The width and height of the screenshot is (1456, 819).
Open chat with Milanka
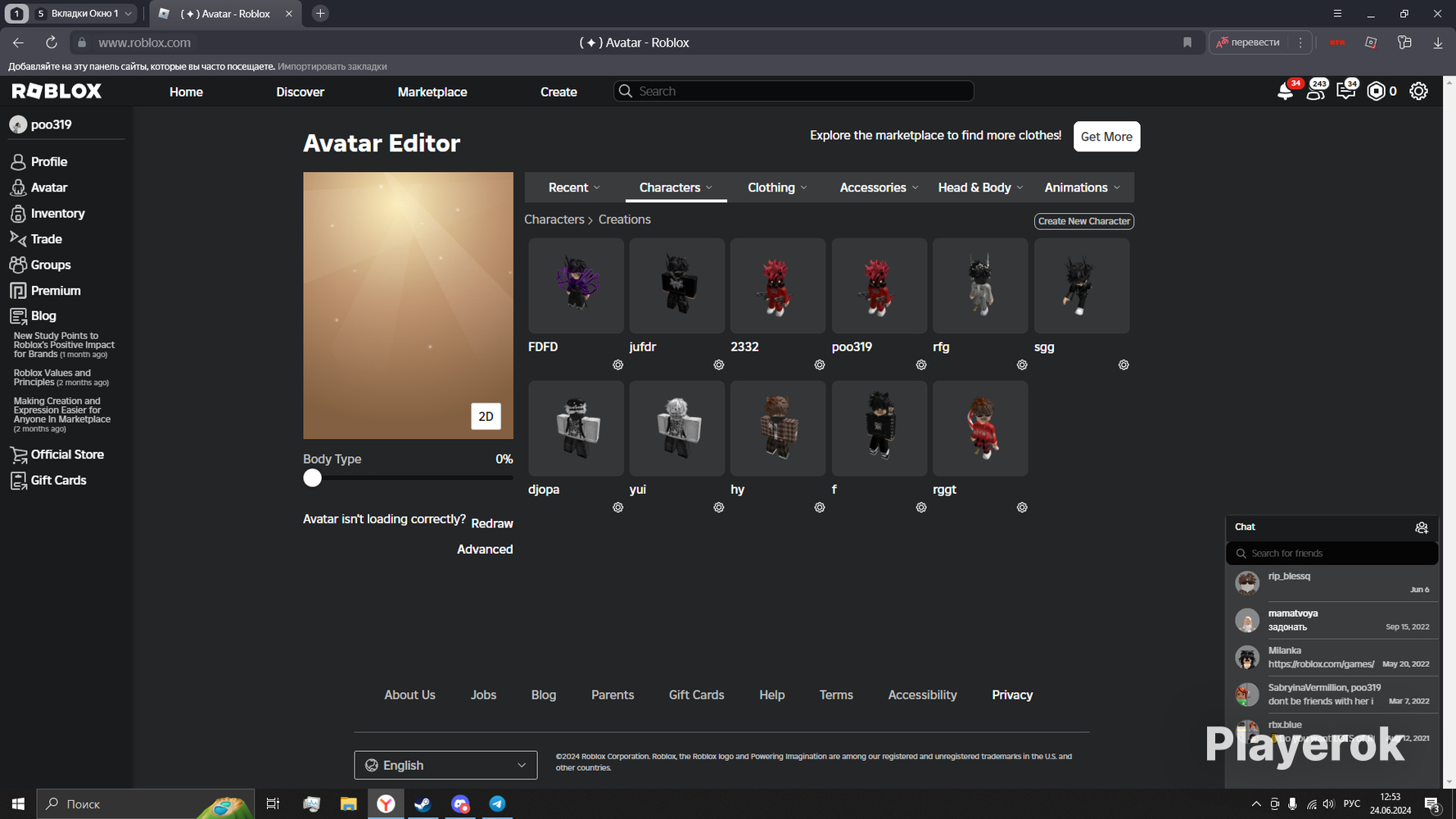point(1332,657)
